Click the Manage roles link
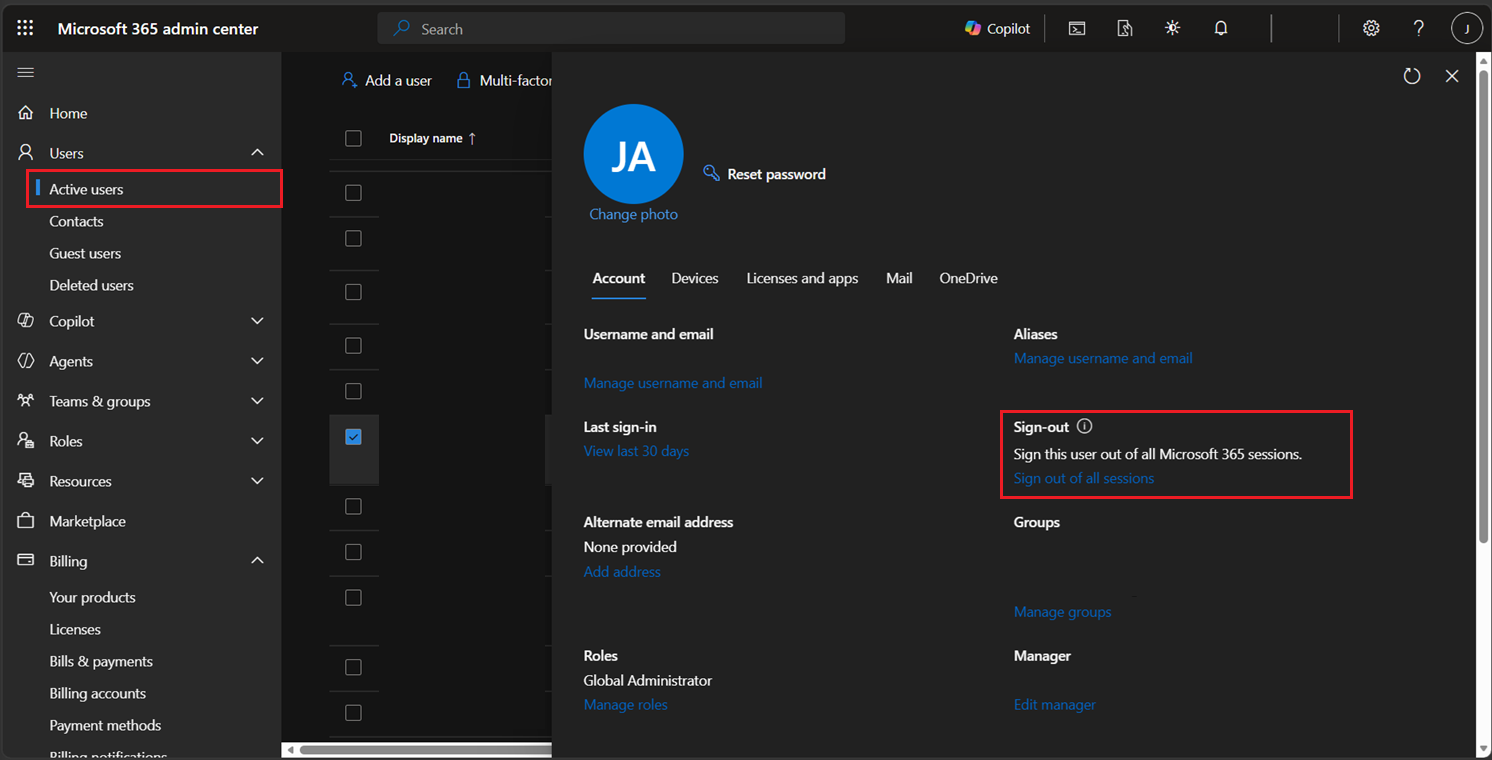The height and width of the screenshot is (760, 1492). click(626, 705)
